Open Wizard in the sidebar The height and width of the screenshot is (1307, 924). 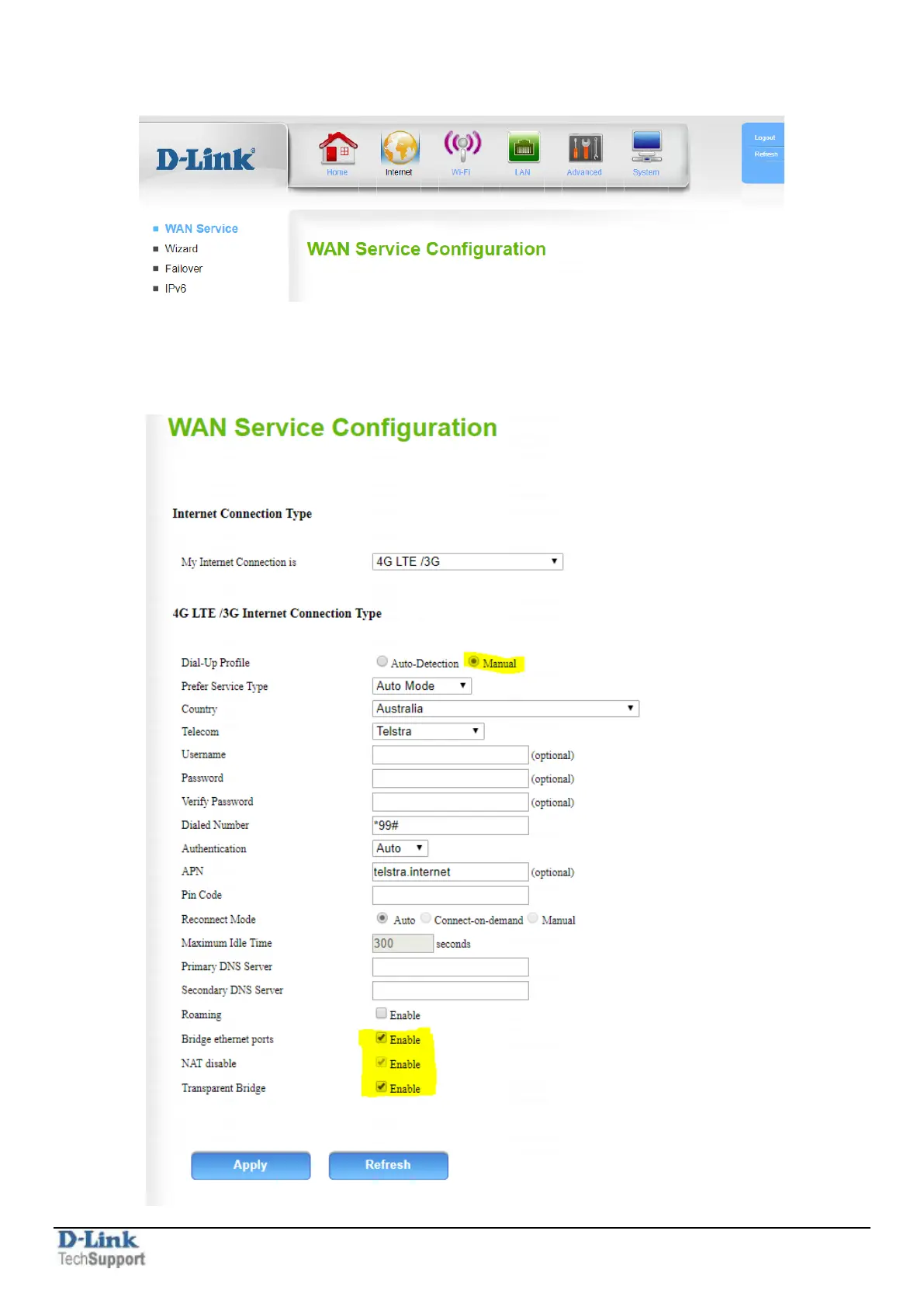click(x=181, y=248)
